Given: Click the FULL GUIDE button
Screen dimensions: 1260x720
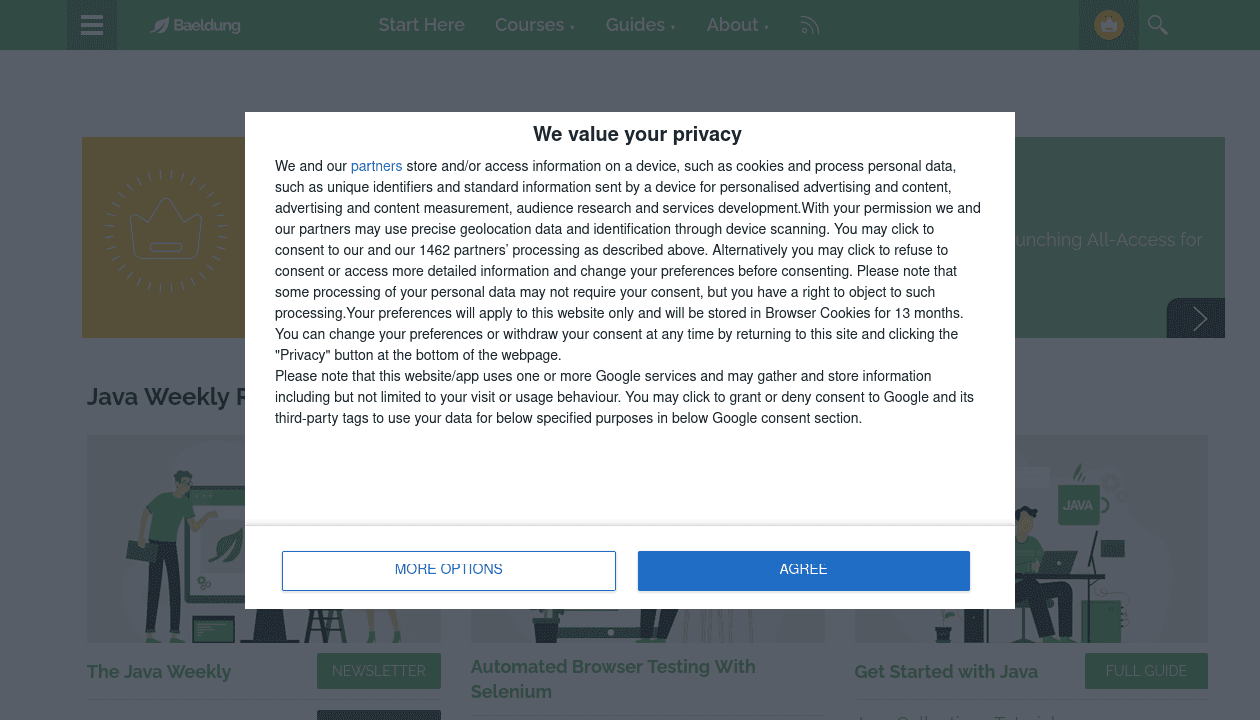Looking at the screenshot, I should tap(1146, 671).
